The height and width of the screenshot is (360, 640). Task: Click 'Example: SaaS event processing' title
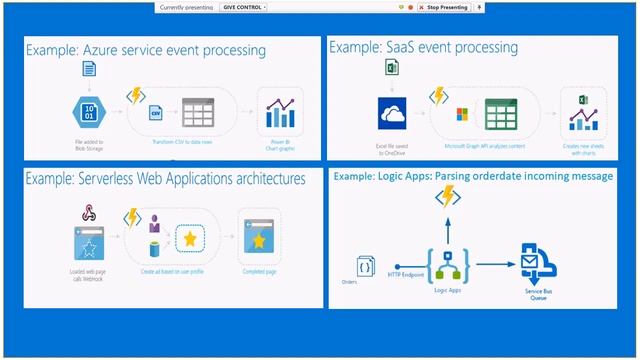pyautogui.click(x=423, y=47)
